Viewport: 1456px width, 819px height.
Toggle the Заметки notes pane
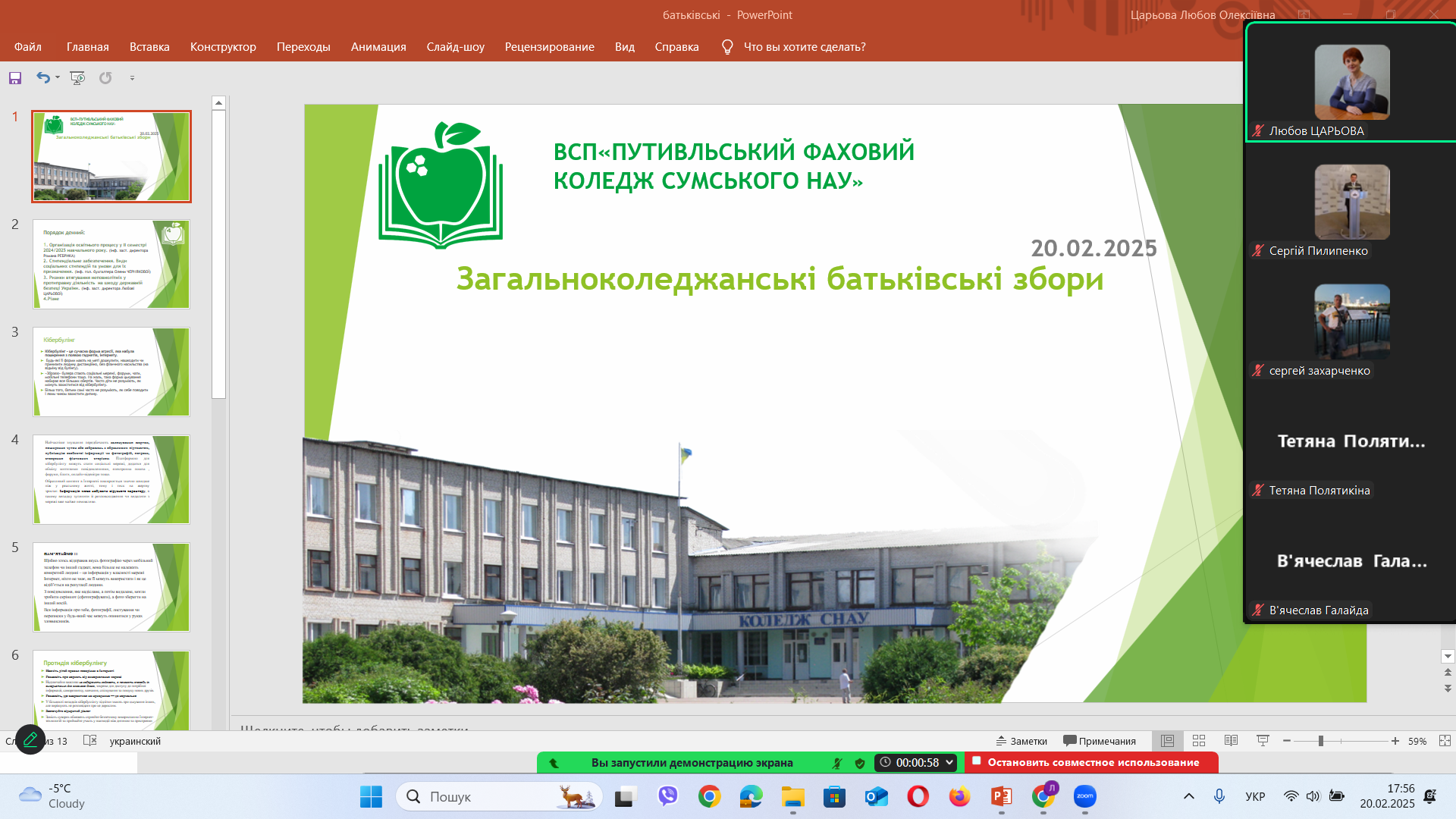pyautogui.click(x=1021, y=741)
